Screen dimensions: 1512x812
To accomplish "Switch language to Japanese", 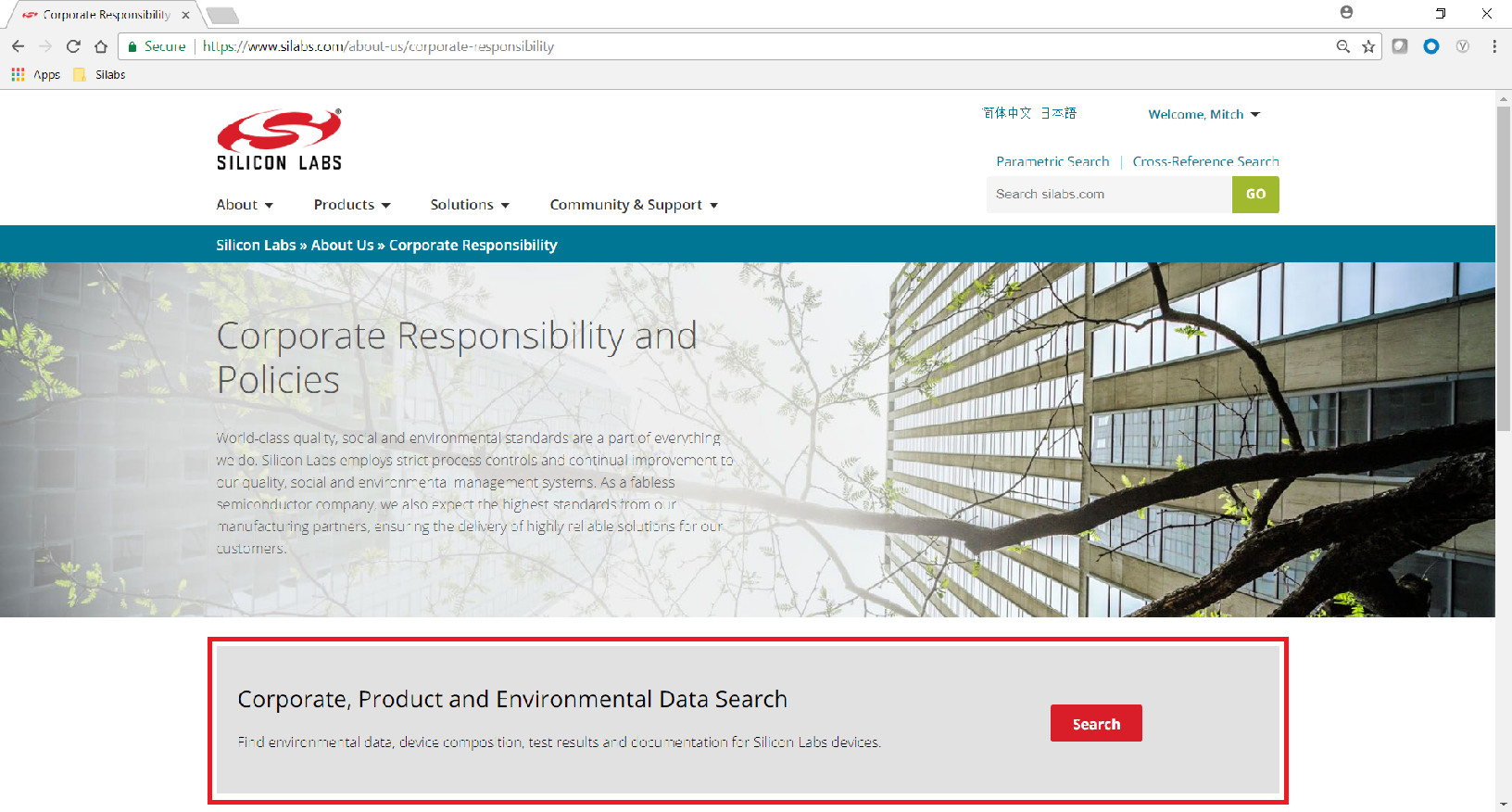I will click(x=1058, y=113).
